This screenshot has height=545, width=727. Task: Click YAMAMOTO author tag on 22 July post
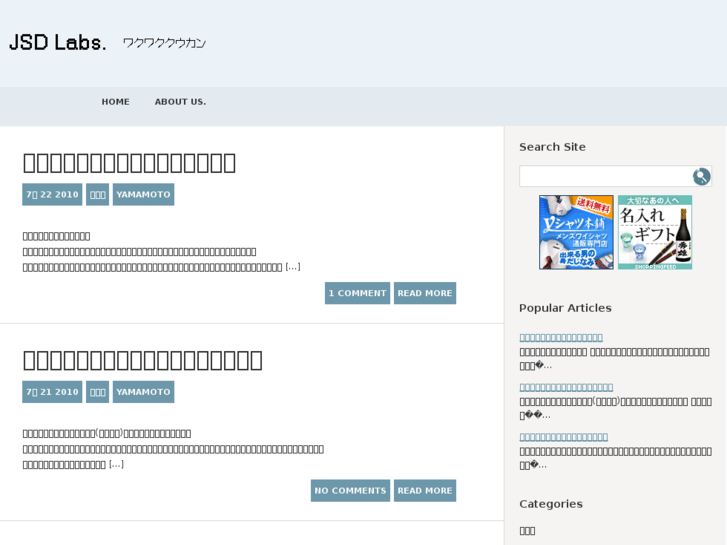point(143,194)
